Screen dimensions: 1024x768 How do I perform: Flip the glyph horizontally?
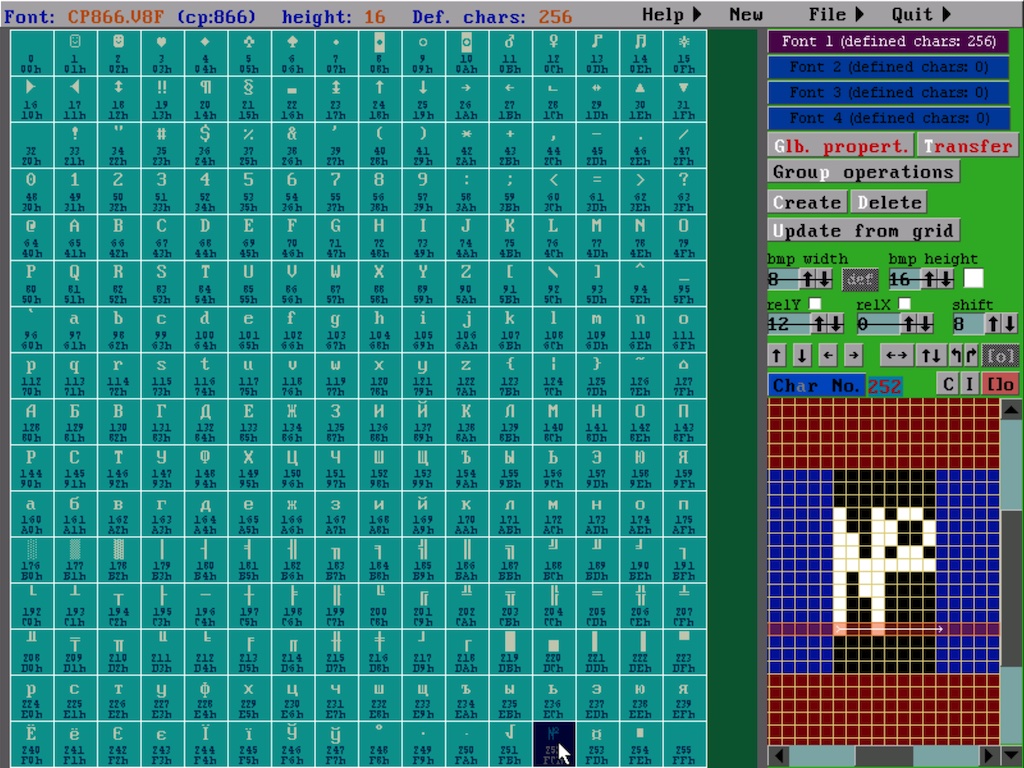tap(897, 355)
